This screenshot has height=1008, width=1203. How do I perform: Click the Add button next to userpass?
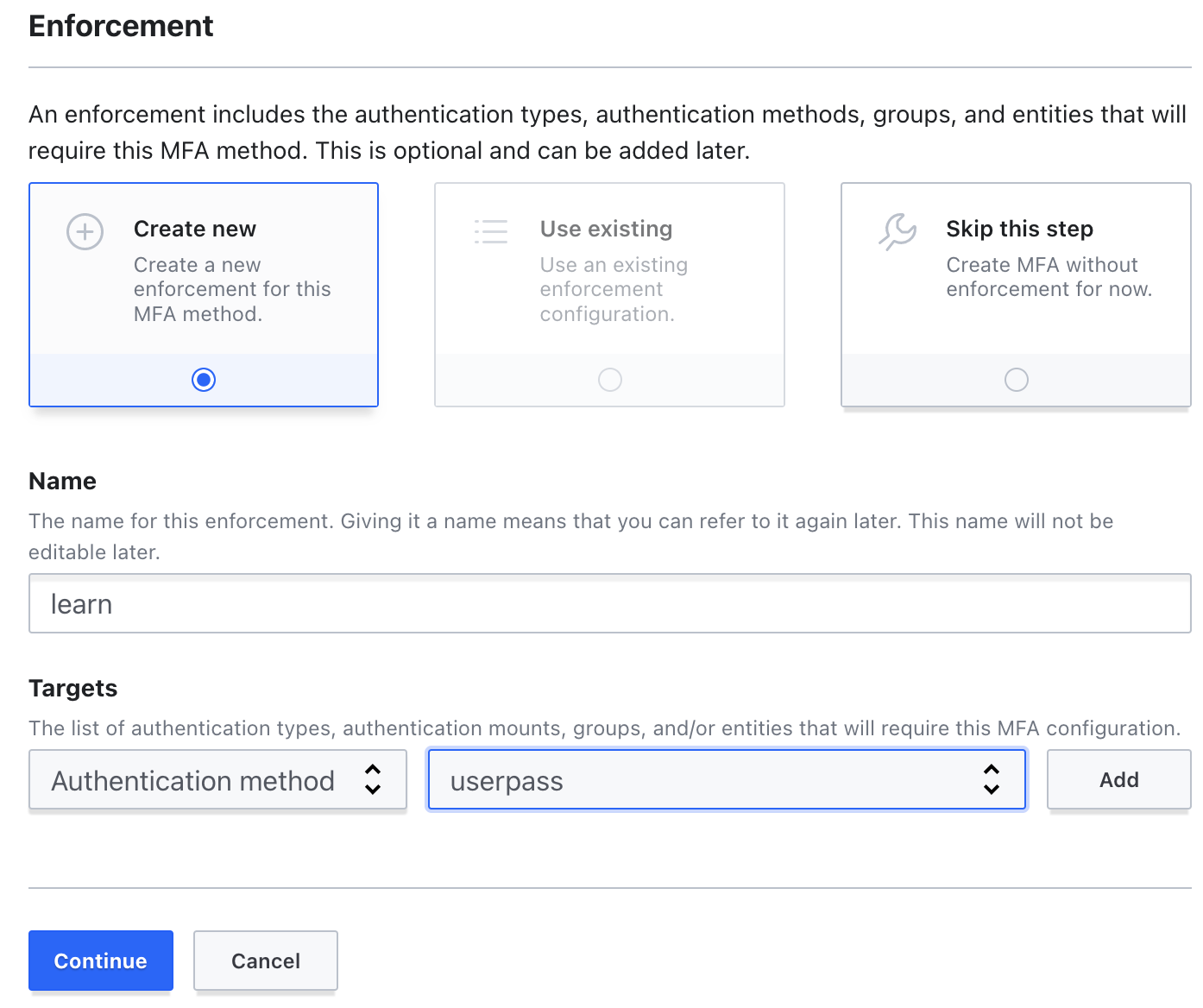point(1118,779)
